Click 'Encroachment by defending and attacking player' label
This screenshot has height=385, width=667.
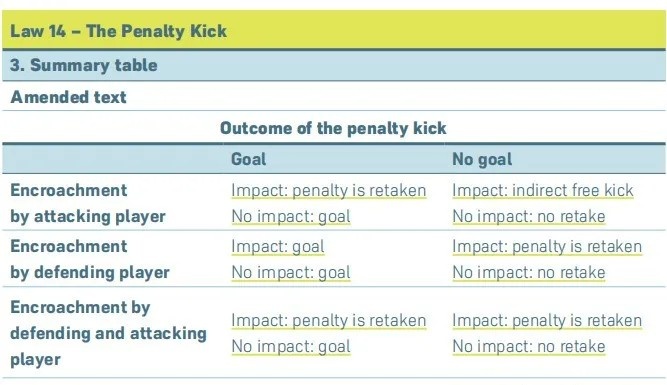pyautogui.click(x=108, y=333)
